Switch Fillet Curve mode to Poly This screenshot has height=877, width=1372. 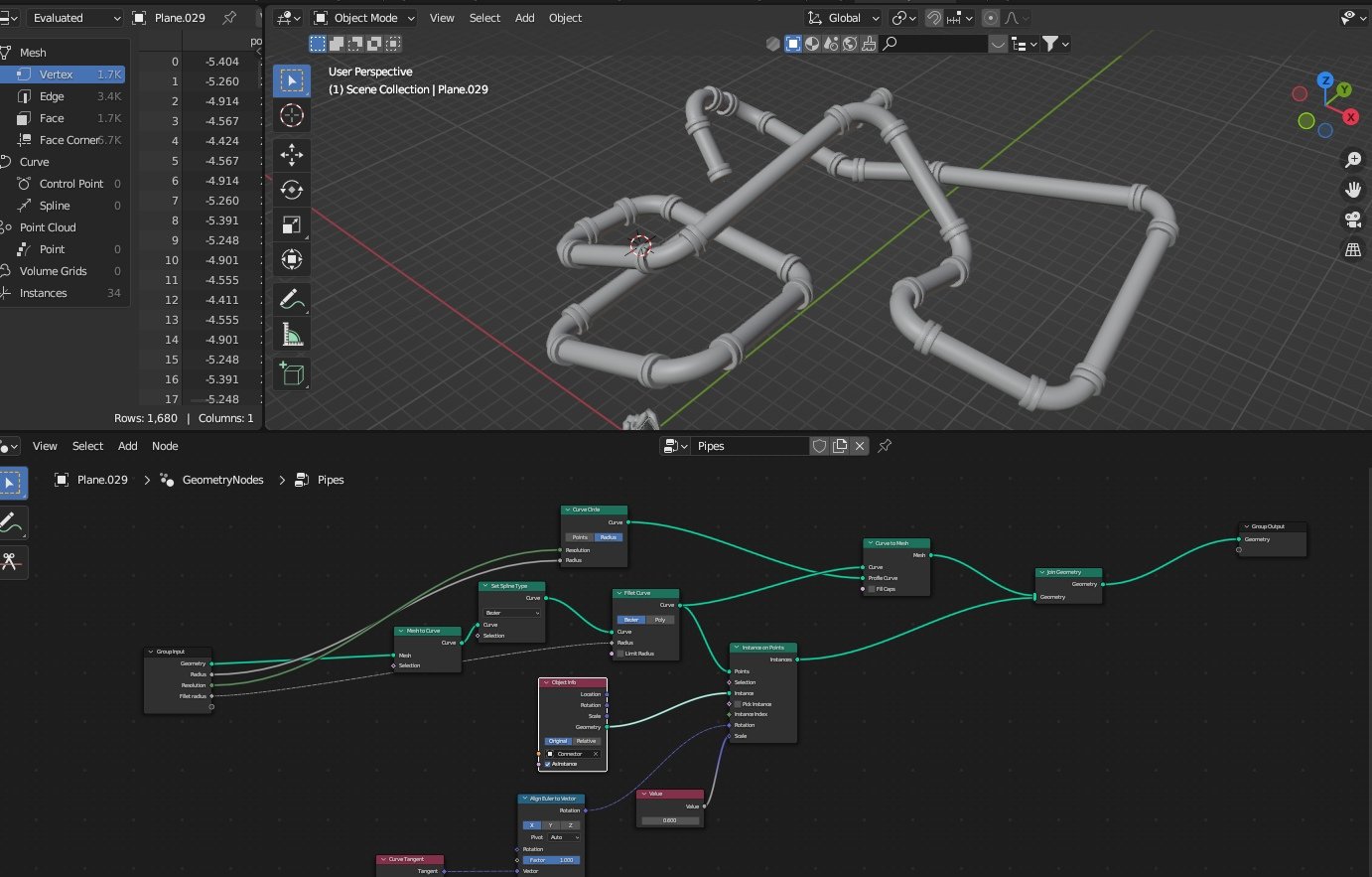pos(660,620)
